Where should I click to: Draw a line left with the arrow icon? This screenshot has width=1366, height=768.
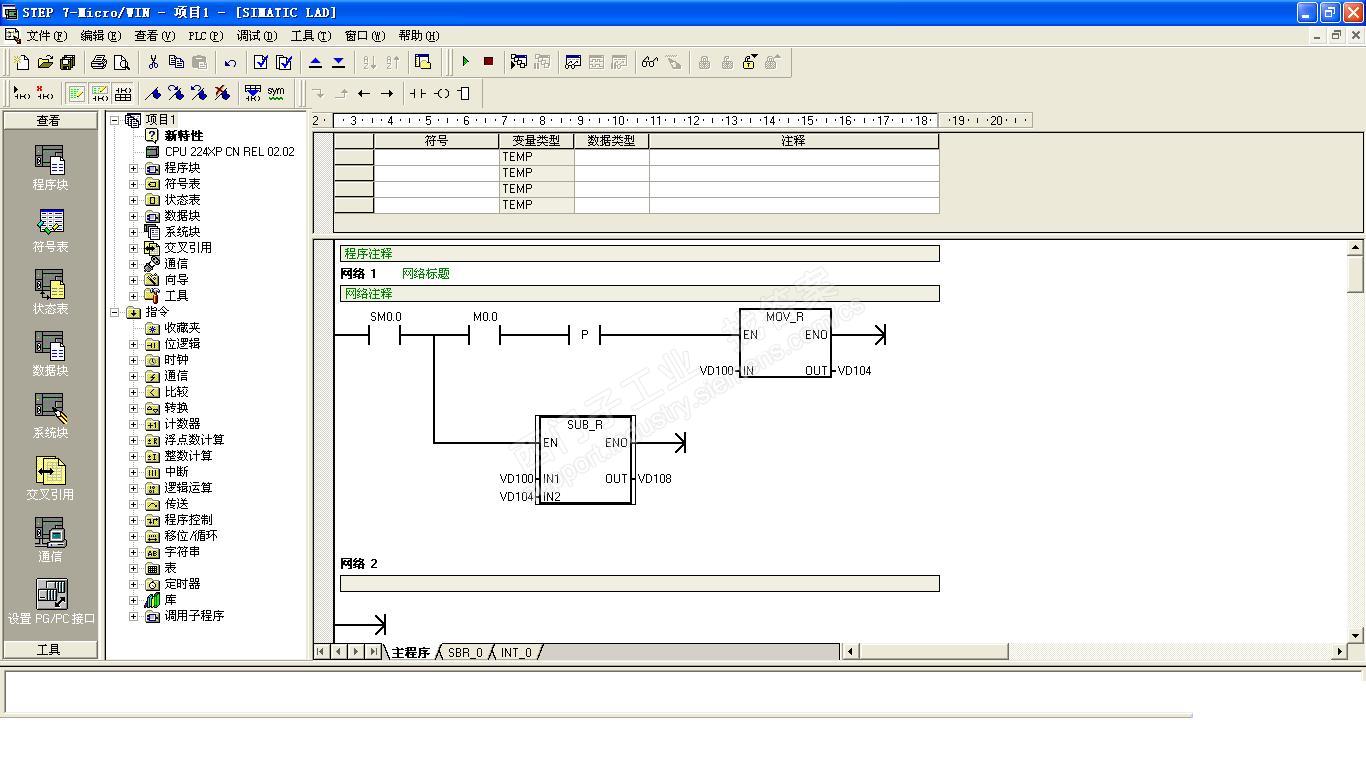(x=364, y=93)
